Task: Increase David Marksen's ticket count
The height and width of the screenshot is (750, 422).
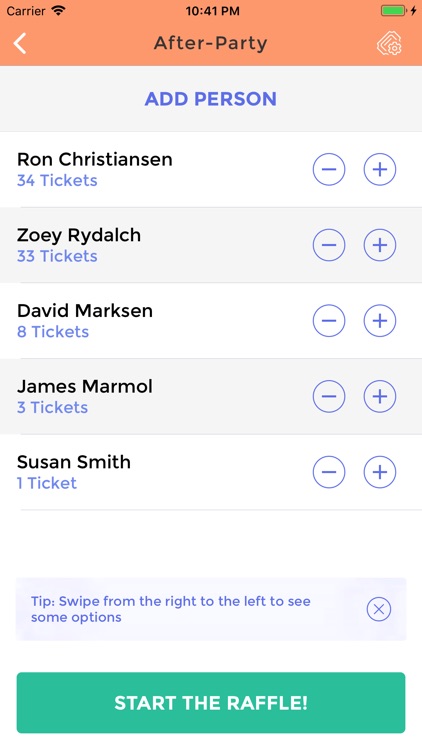Action: point(380,320)
